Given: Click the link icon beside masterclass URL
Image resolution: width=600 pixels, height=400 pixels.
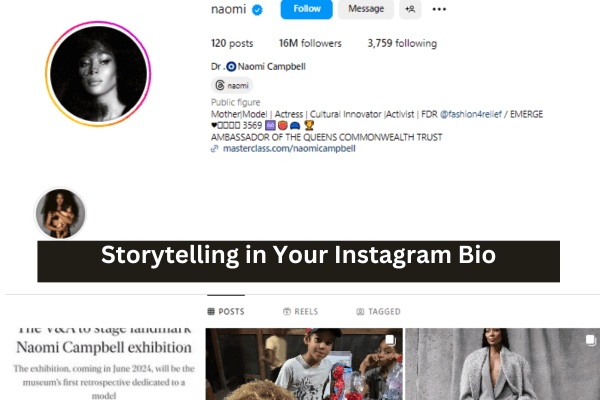Looking at the screenshot, I should [215, 149].
